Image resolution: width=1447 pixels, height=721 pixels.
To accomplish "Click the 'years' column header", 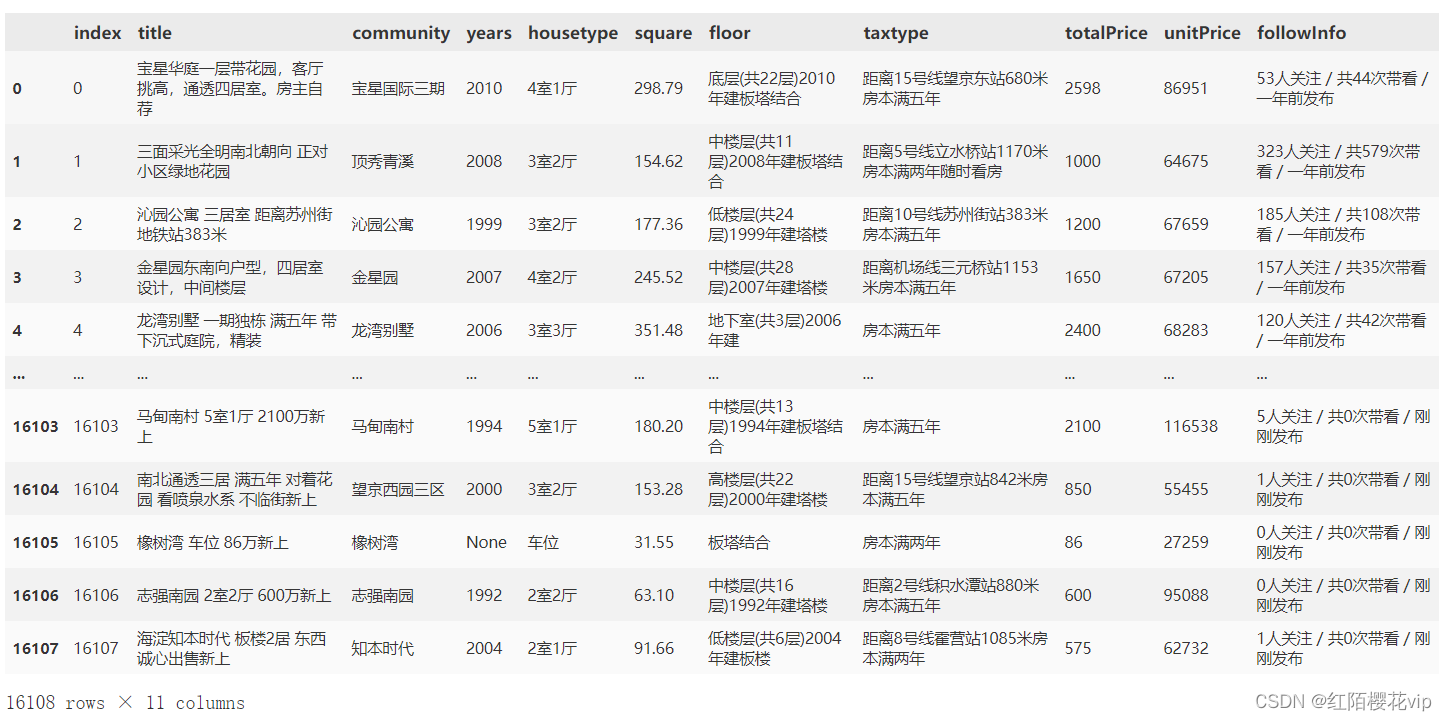I will coord(489,33).
